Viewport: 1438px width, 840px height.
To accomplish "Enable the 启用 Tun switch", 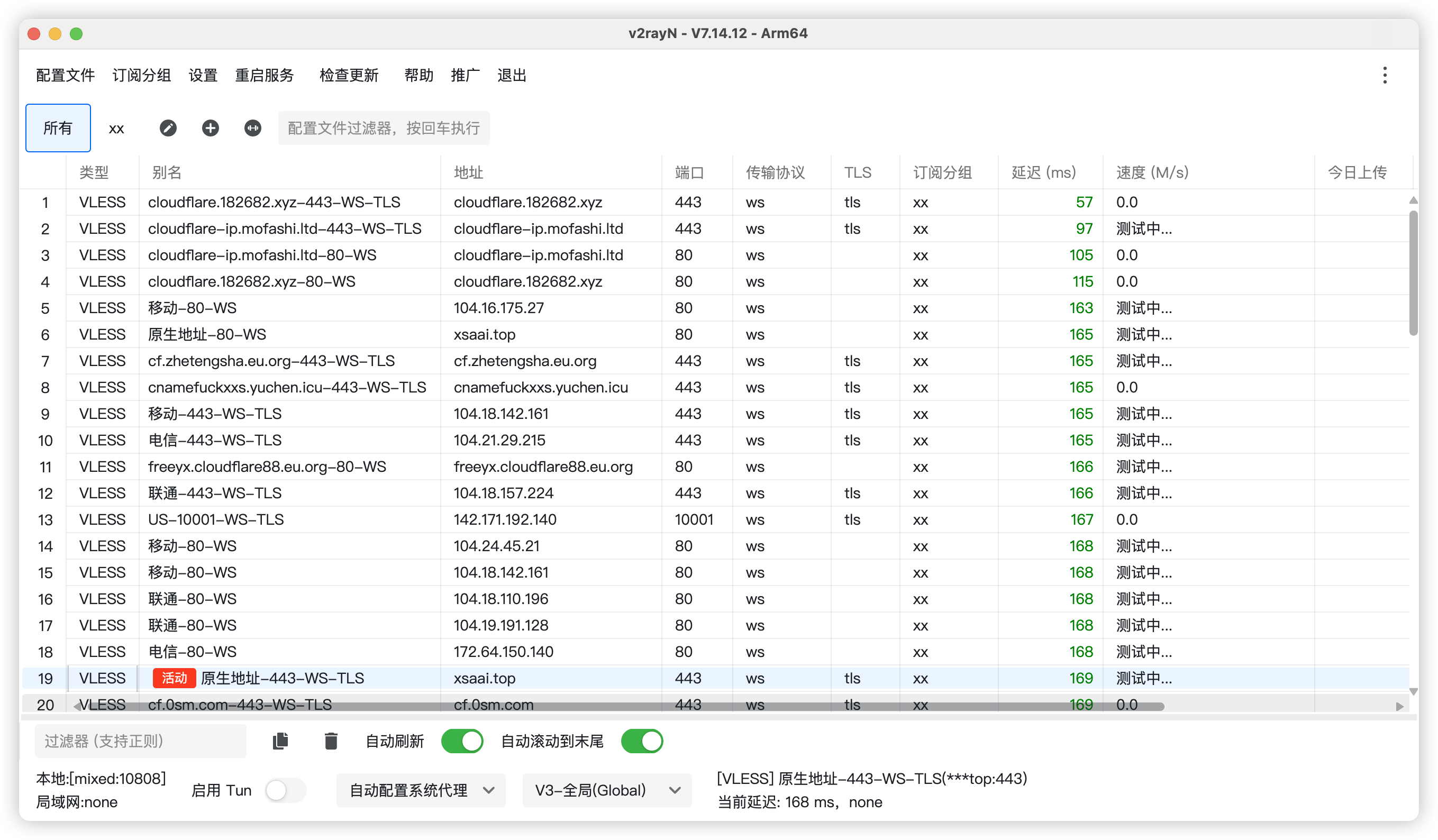I will (x=285, y=790).
